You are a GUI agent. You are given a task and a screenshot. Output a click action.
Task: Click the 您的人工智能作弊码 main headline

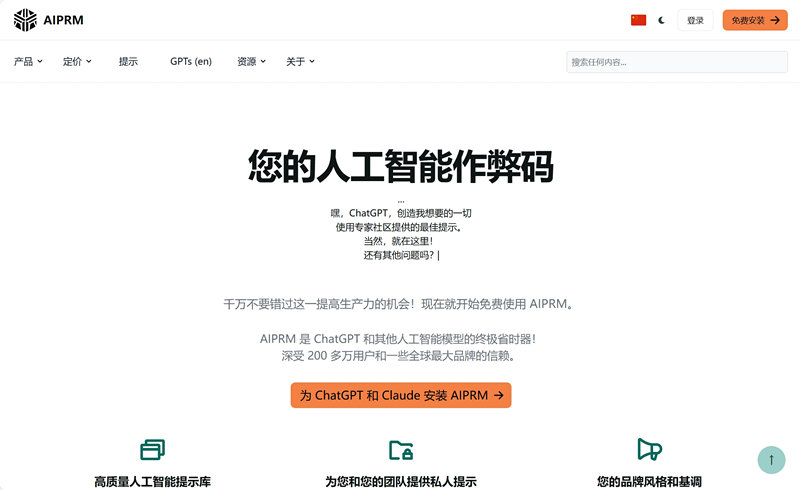[401, 166]
